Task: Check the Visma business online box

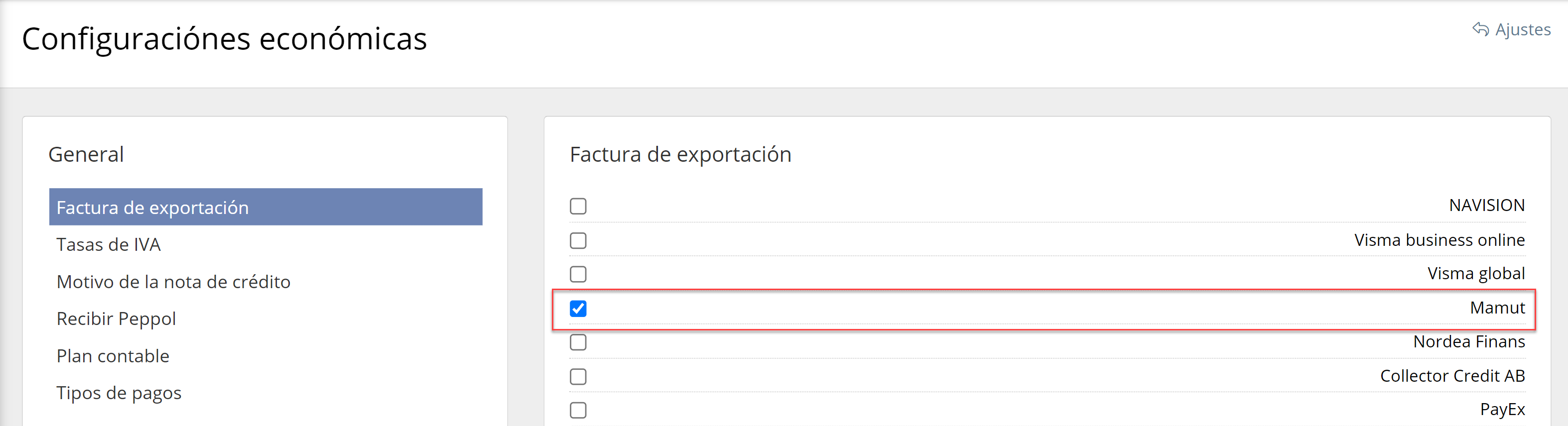Action: pos(578,240)
